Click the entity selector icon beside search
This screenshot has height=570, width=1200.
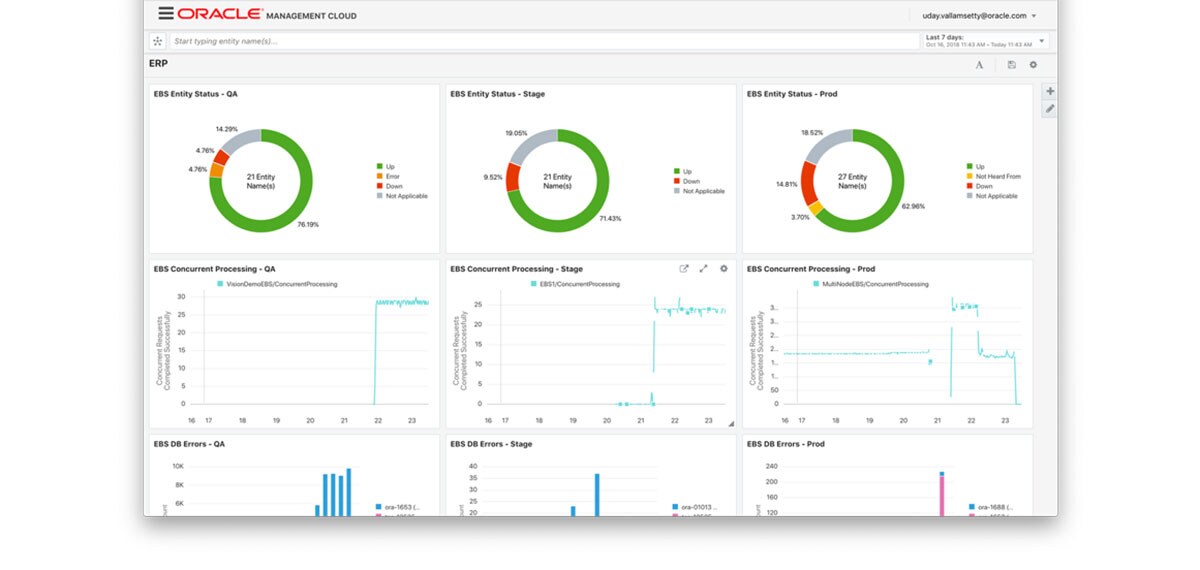coord(157,41)
